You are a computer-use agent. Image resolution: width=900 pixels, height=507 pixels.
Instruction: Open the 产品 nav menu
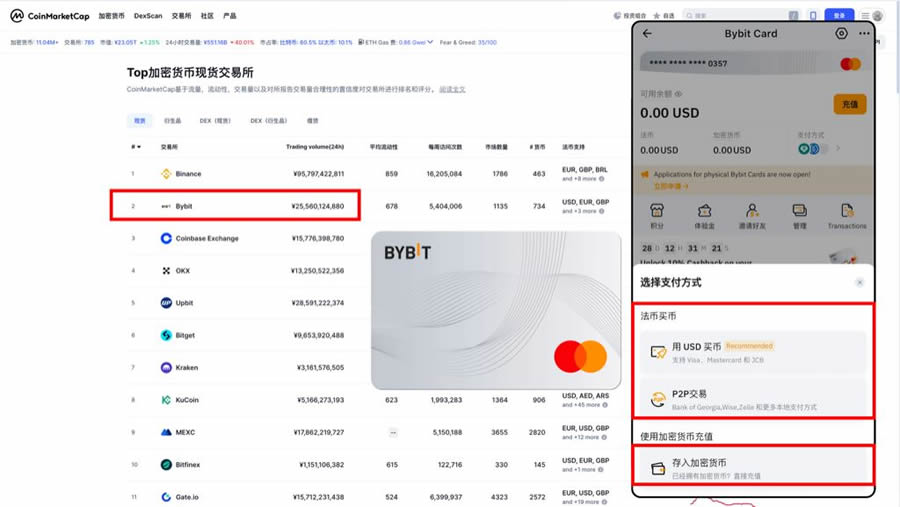tap(230, 16)
